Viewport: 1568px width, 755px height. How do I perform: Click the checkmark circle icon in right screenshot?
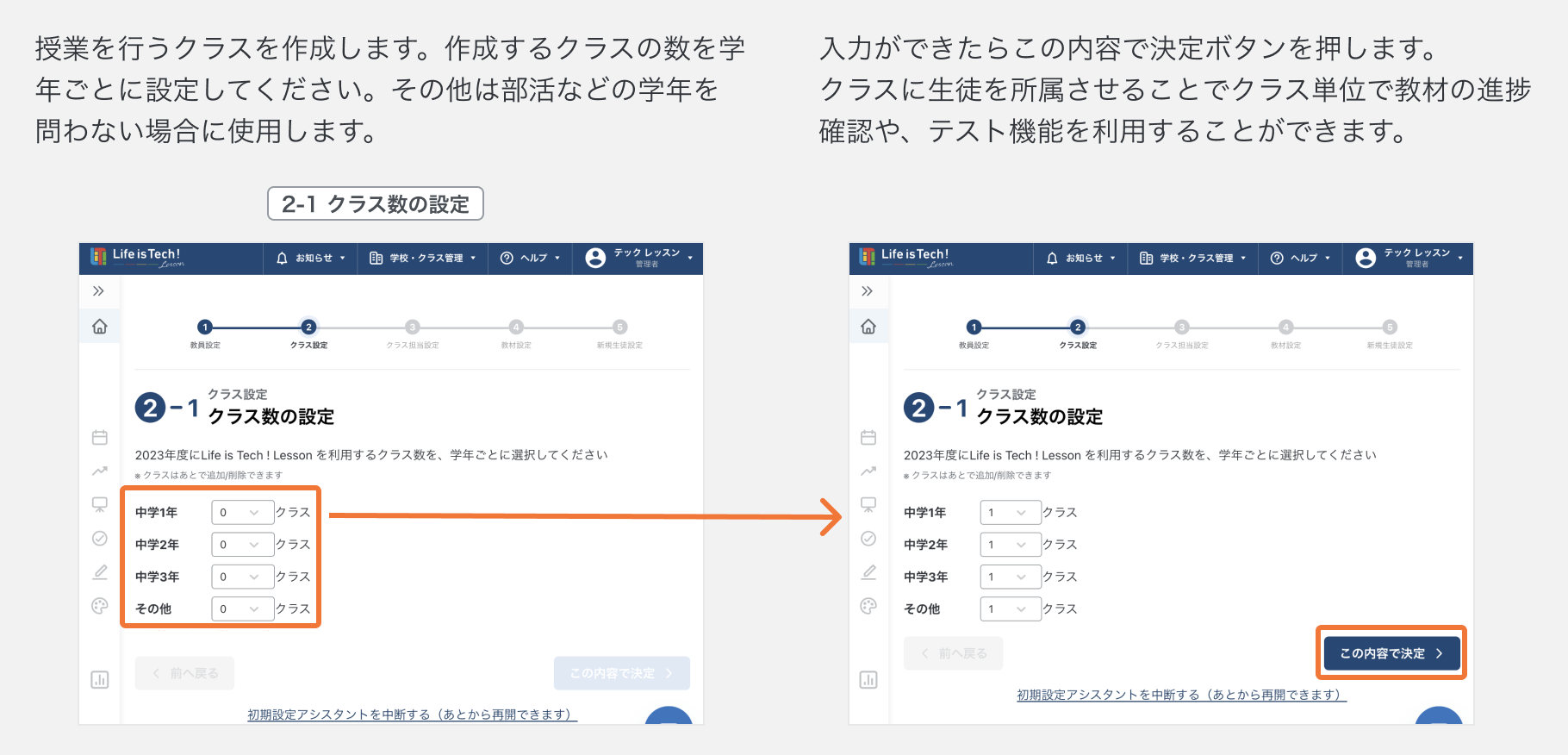[868, 539]
